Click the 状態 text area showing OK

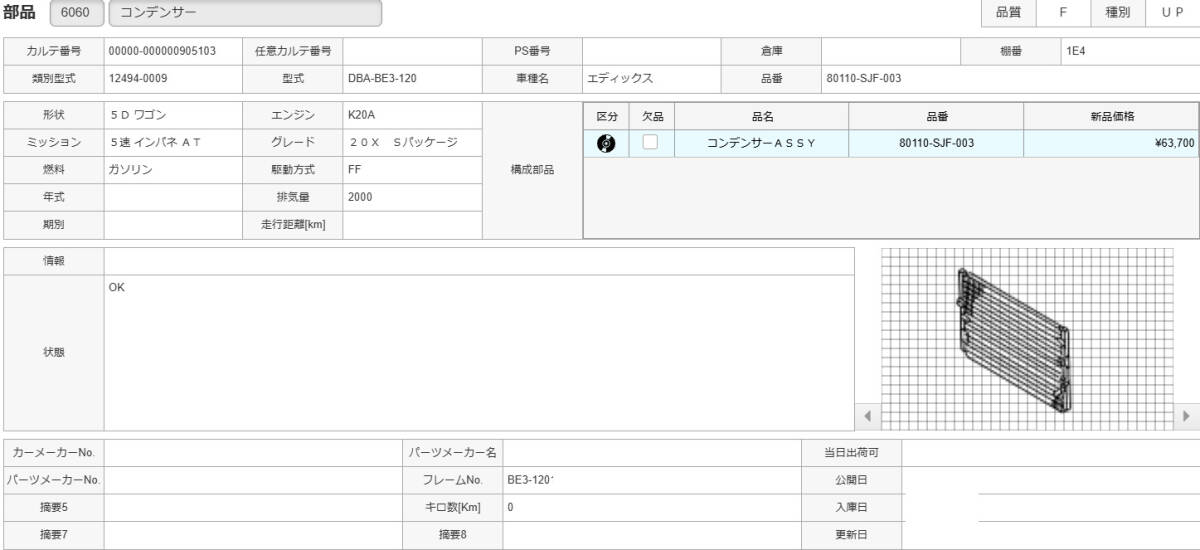pyautogui.click(x=479, y=353)
